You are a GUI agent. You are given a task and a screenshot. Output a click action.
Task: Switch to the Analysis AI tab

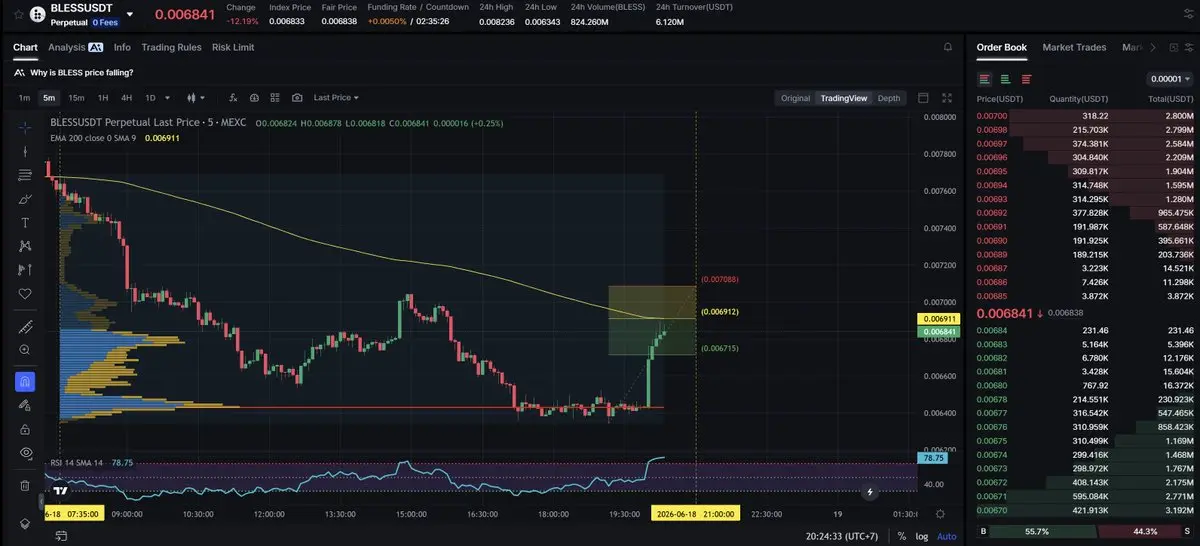[76, 47]
